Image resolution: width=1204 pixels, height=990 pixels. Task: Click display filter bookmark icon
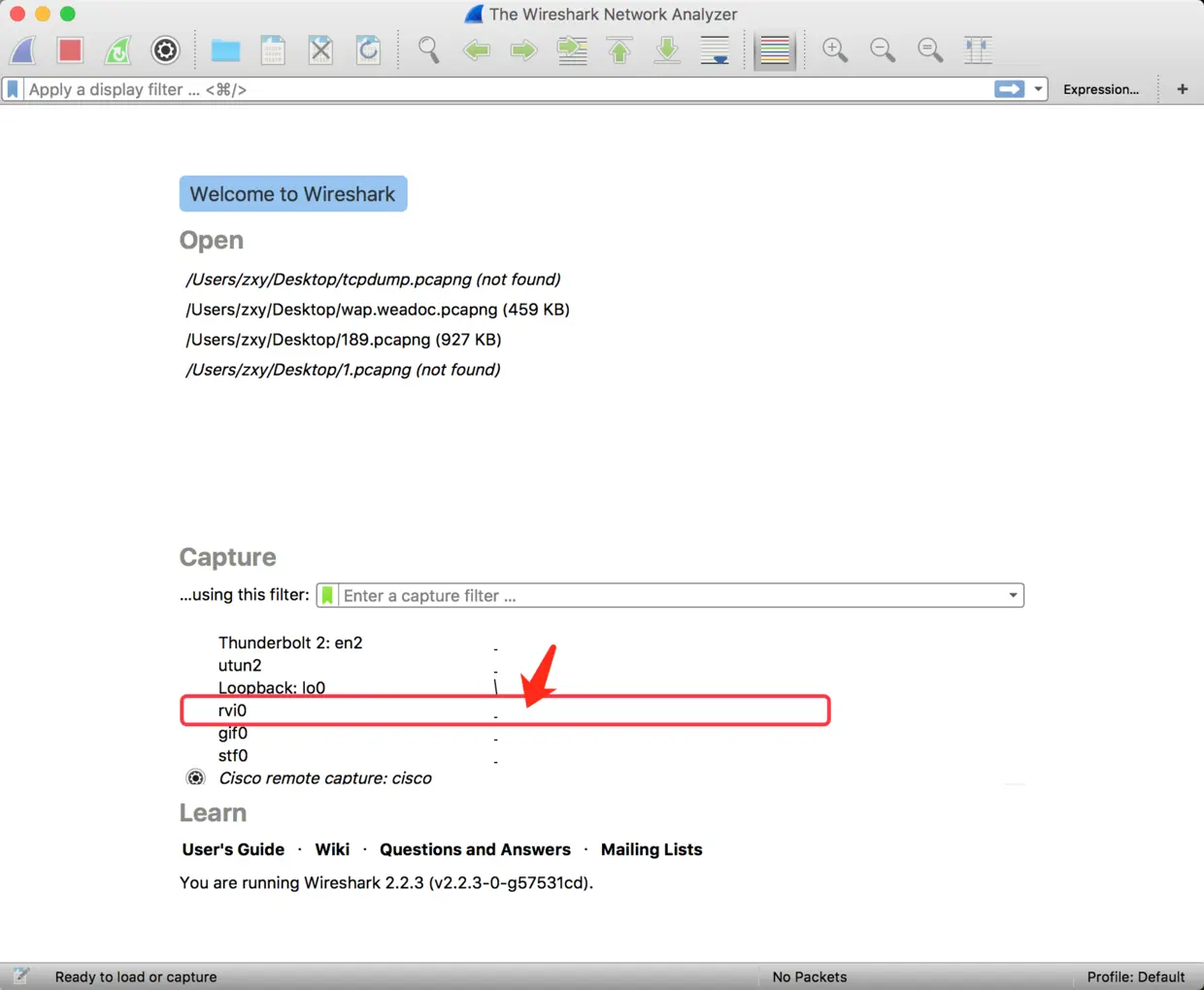click(x=13, y=89)
